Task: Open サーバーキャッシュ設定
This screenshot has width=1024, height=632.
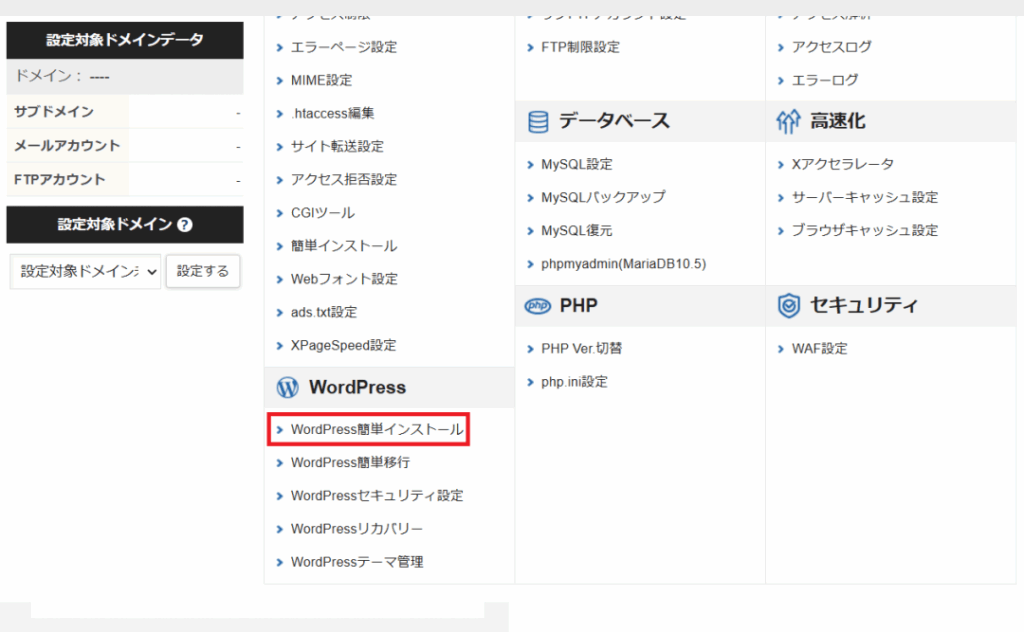Action: (865, 197)
